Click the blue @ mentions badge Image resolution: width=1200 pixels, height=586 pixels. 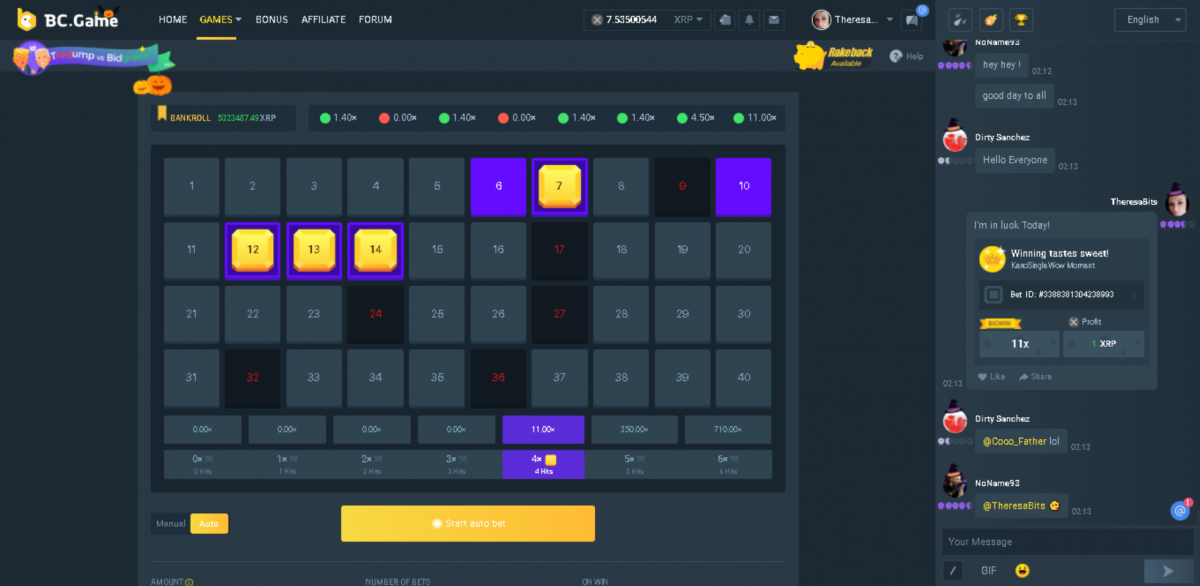(x=1180, y=511)
